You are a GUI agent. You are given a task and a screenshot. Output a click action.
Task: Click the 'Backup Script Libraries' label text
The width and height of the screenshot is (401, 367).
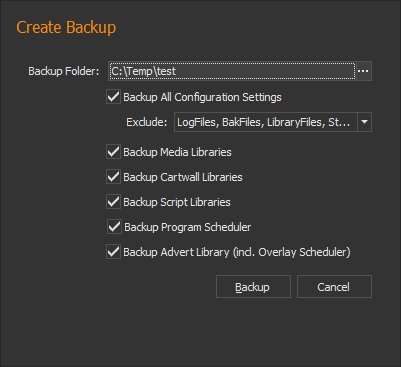(177, 202)
